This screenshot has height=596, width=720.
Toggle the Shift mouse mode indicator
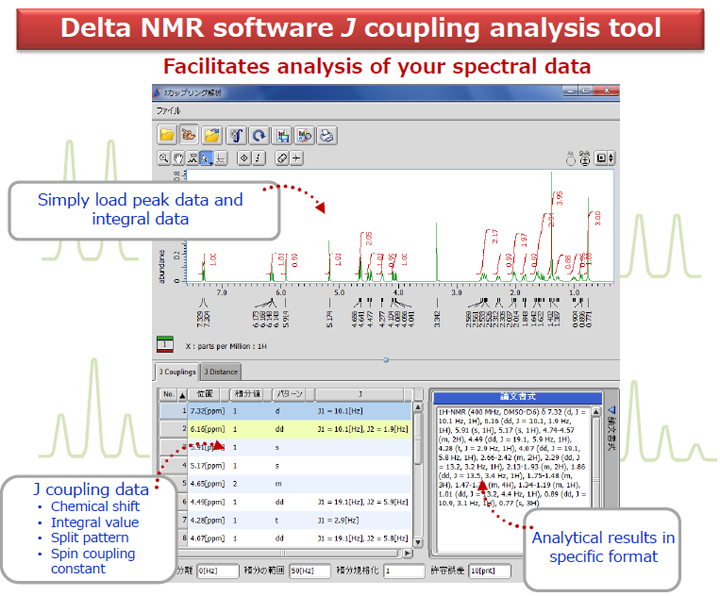585,158
